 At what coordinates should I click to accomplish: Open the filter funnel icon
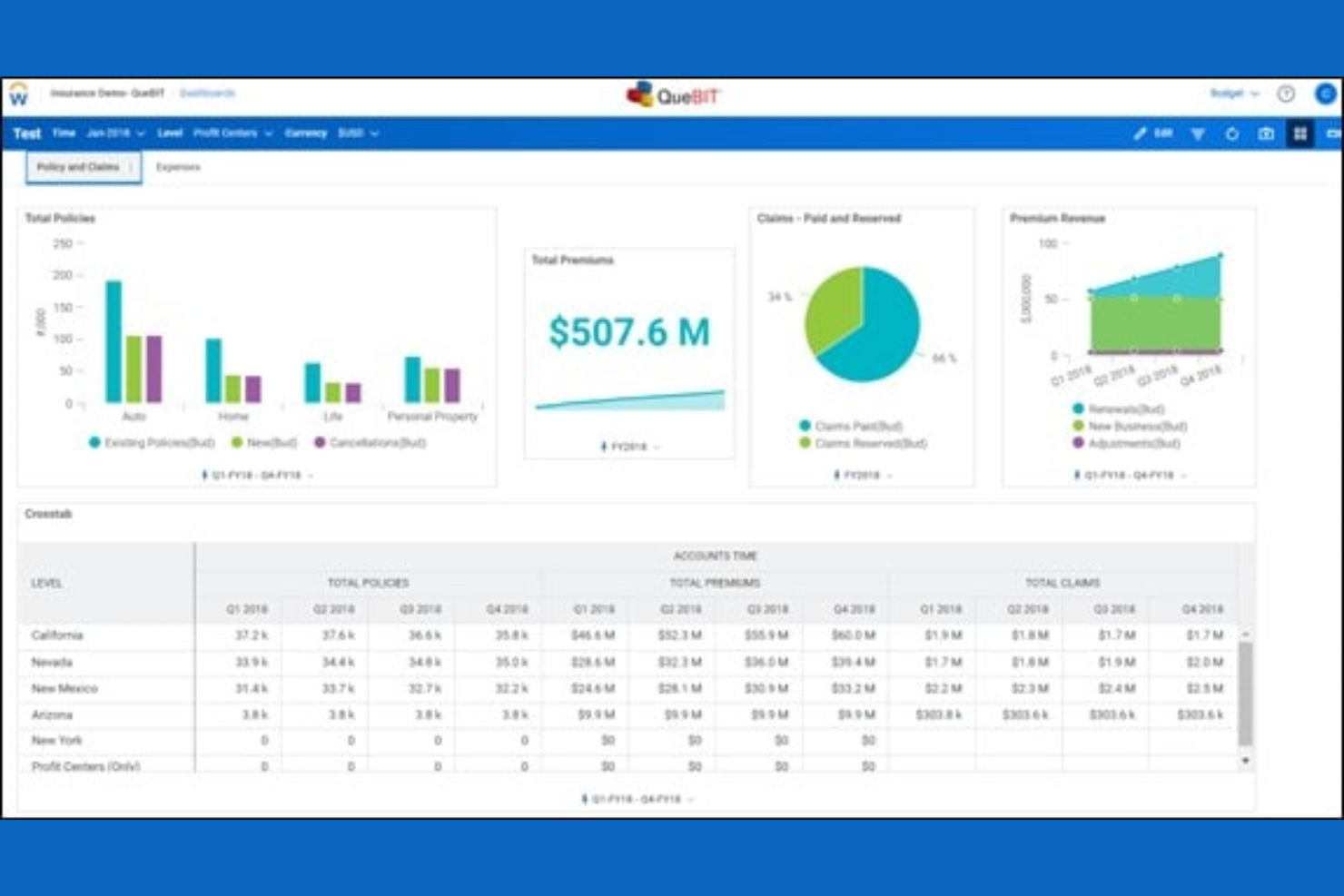tap(1199, 133)
